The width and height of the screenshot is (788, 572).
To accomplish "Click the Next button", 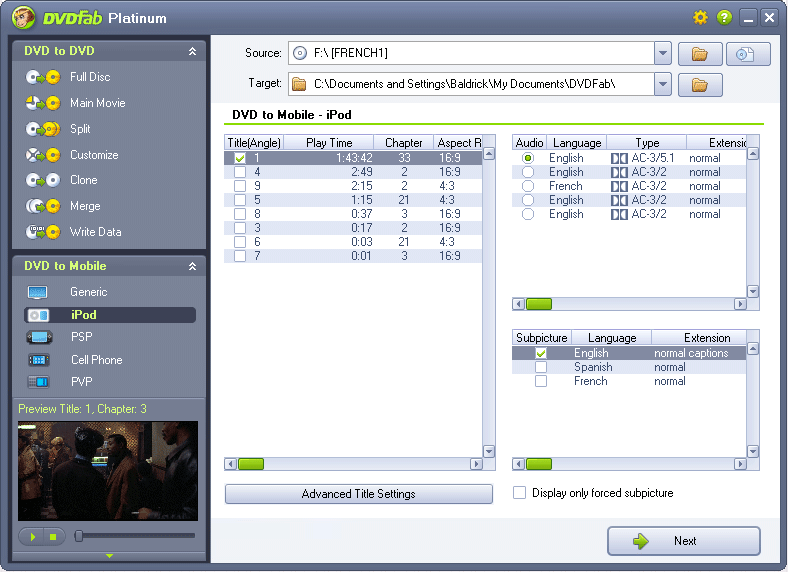I will (x=683, y=541).
